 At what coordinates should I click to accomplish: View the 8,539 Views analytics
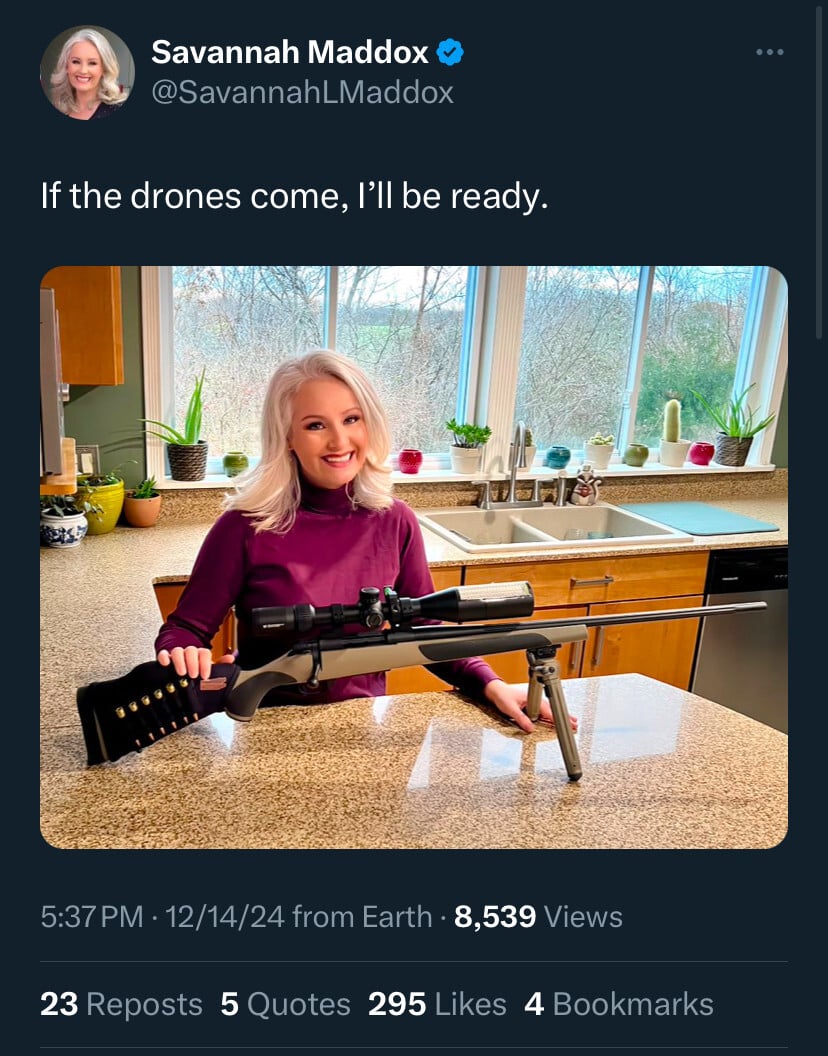click(538, 916)
